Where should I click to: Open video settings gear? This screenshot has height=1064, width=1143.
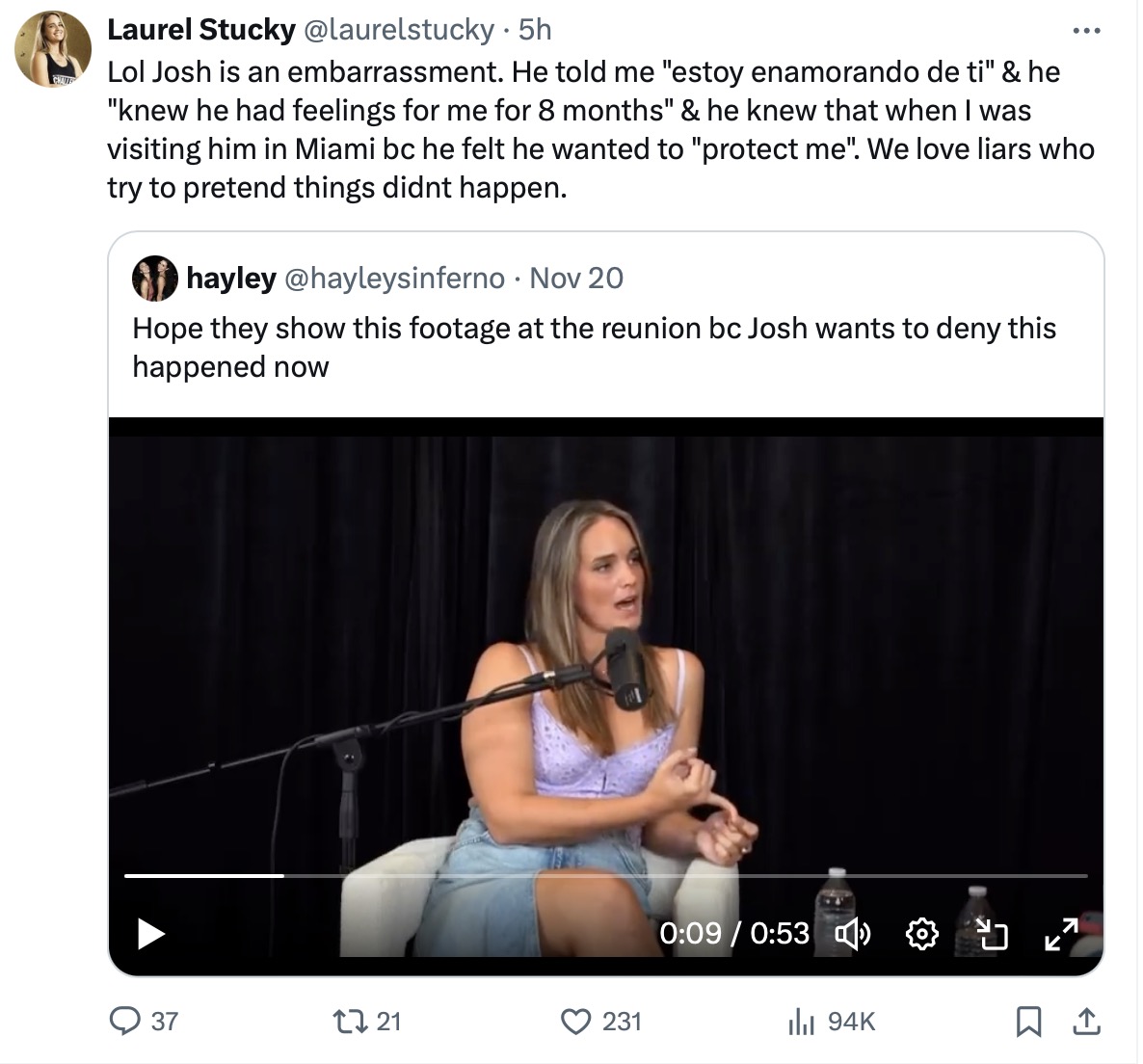click(x=922, y=933)
